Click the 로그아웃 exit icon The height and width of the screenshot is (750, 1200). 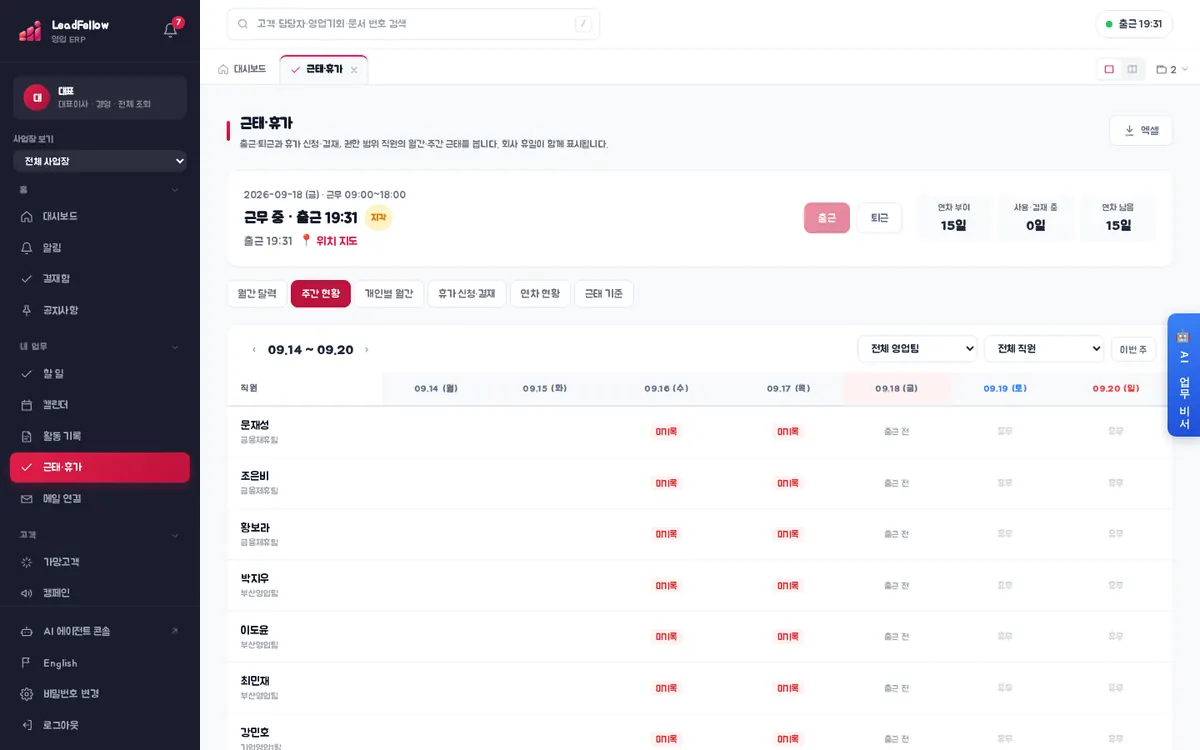pos(27,725)
